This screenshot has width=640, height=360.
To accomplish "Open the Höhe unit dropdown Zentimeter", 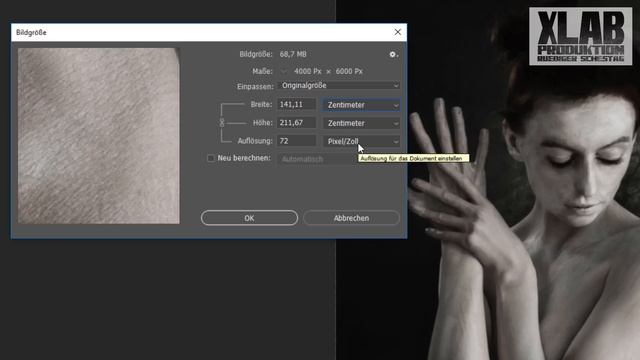I will [x=361, y=123].
